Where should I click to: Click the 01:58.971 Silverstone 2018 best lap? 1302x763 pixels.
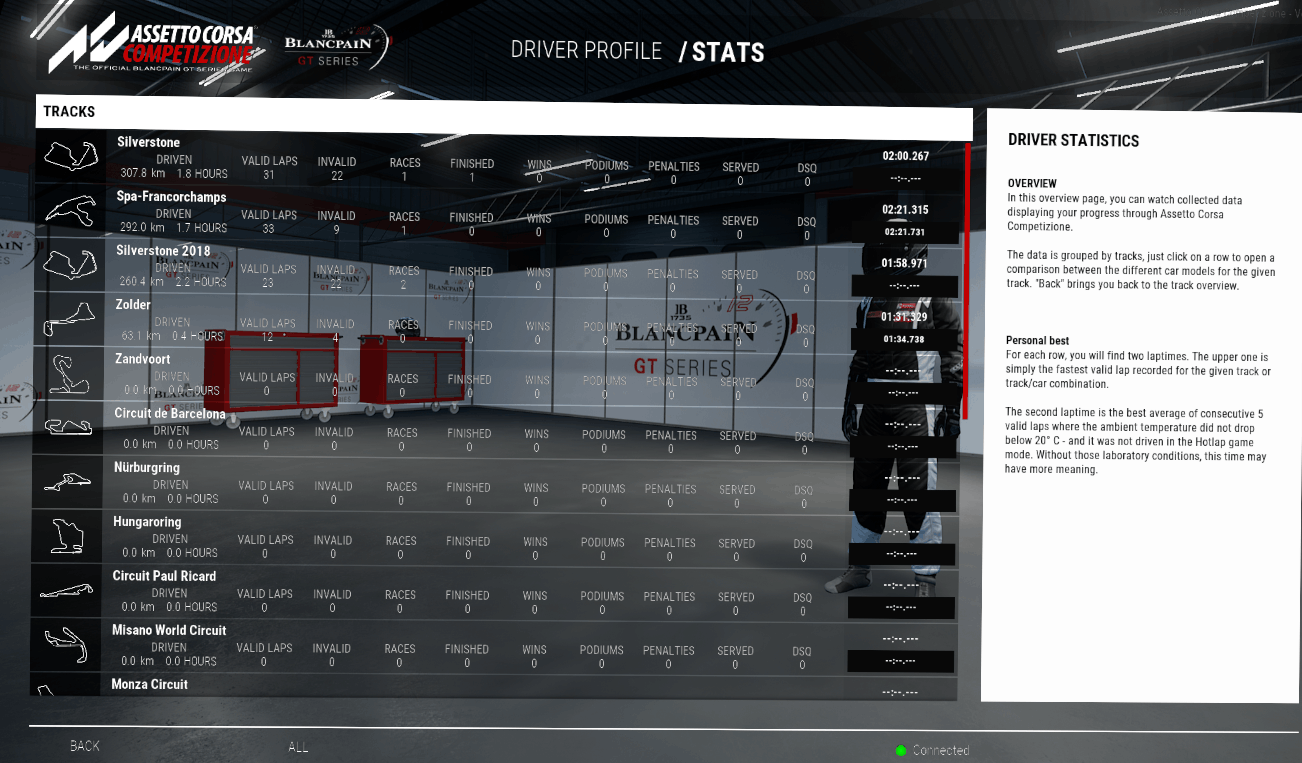904,264
